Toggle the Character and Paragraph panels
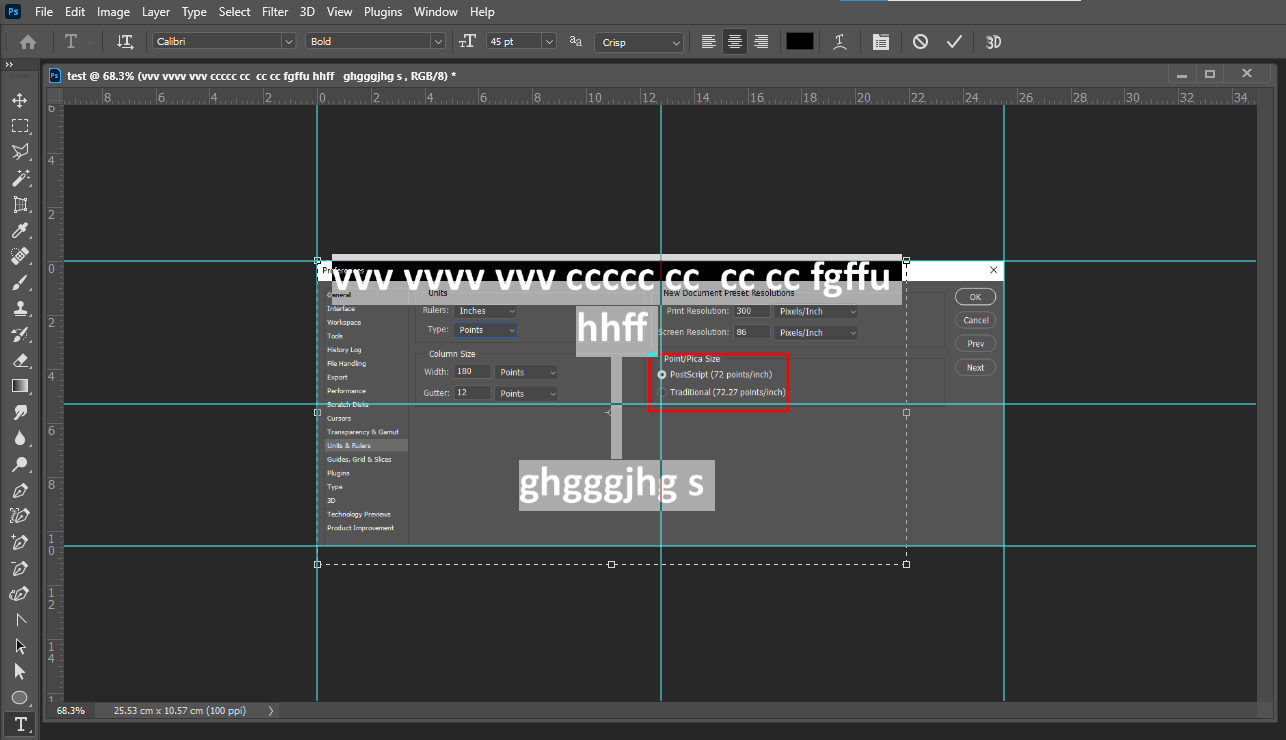The height and width of the screenshot is (740, 1286). (x=880, y=41)
